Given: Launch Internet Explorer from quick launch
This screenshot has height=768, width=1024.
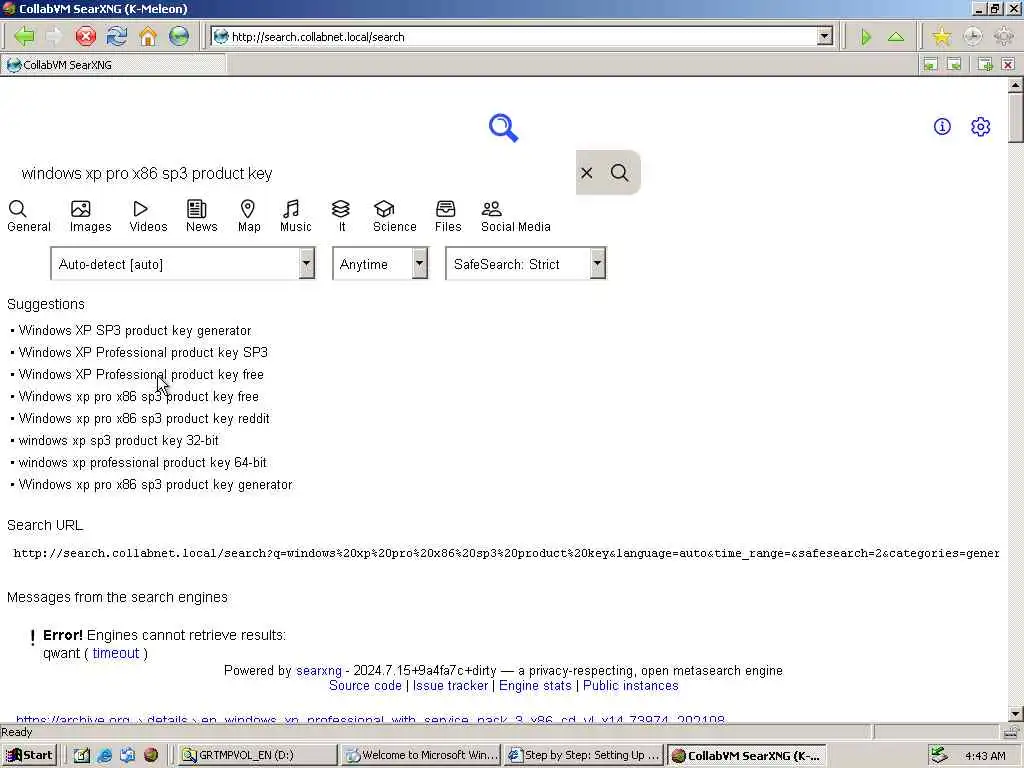Looking at the screenshot, I should [x=104, y=756].
